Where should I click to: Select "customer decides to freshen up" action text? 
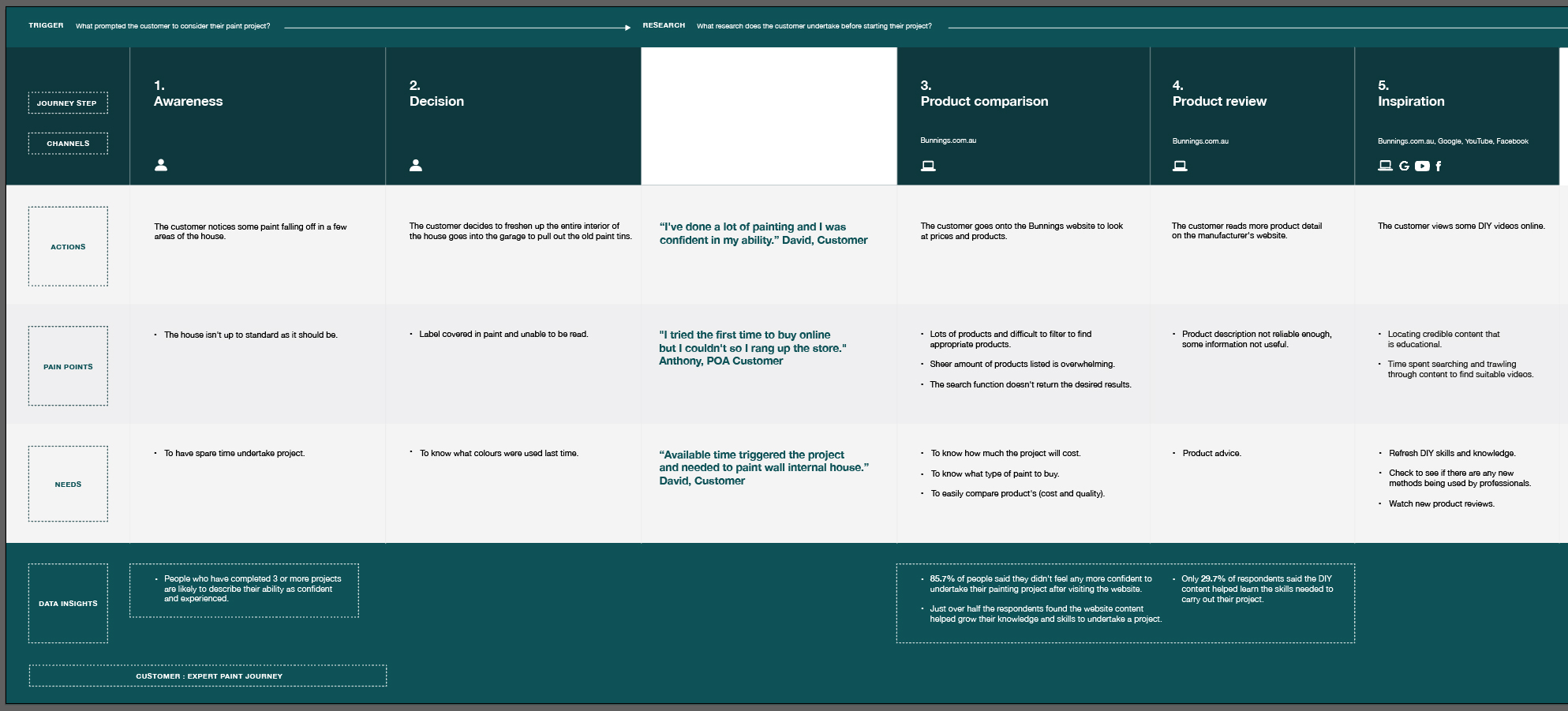(521, 230)
